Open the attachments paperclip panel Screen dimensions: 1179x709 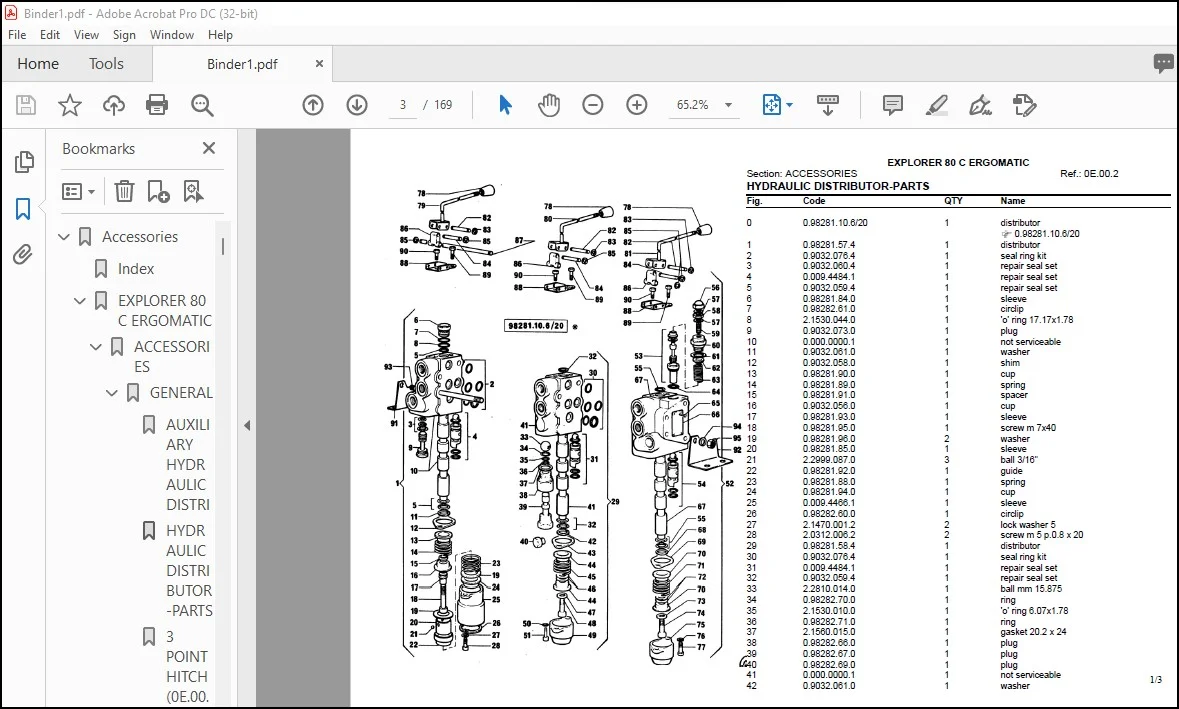[23, 255]
